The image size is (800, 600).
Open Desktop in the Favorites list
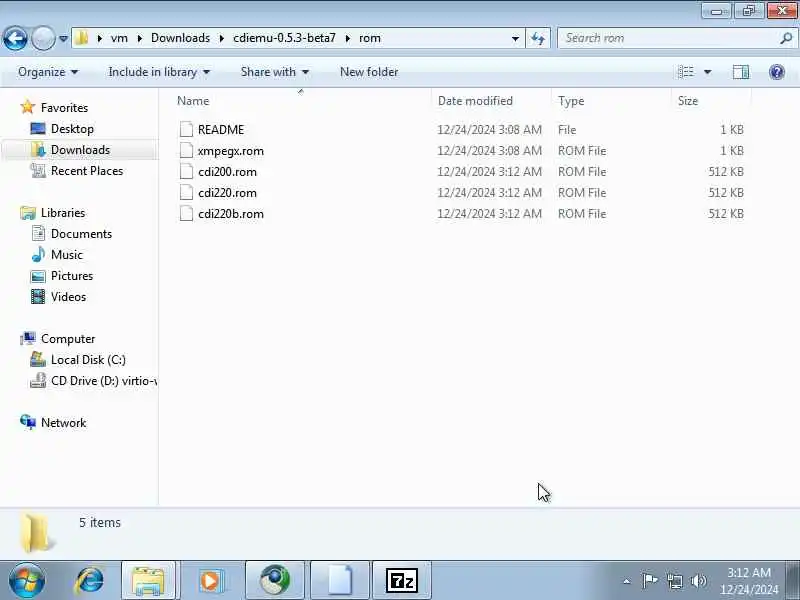pyautogui.click(x=72, y=129)
